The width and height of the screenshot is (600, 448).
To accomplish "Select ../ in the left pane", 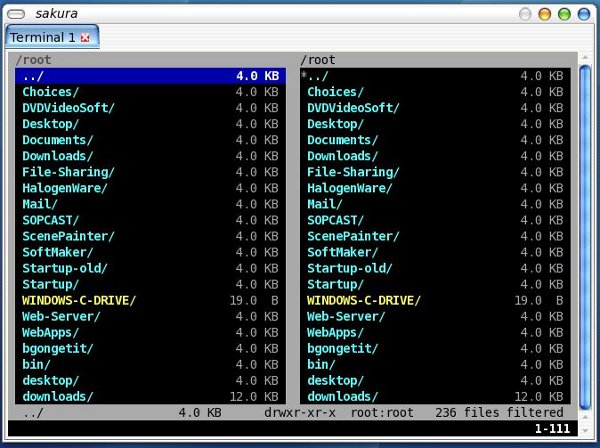I will (x=150, y=76).
